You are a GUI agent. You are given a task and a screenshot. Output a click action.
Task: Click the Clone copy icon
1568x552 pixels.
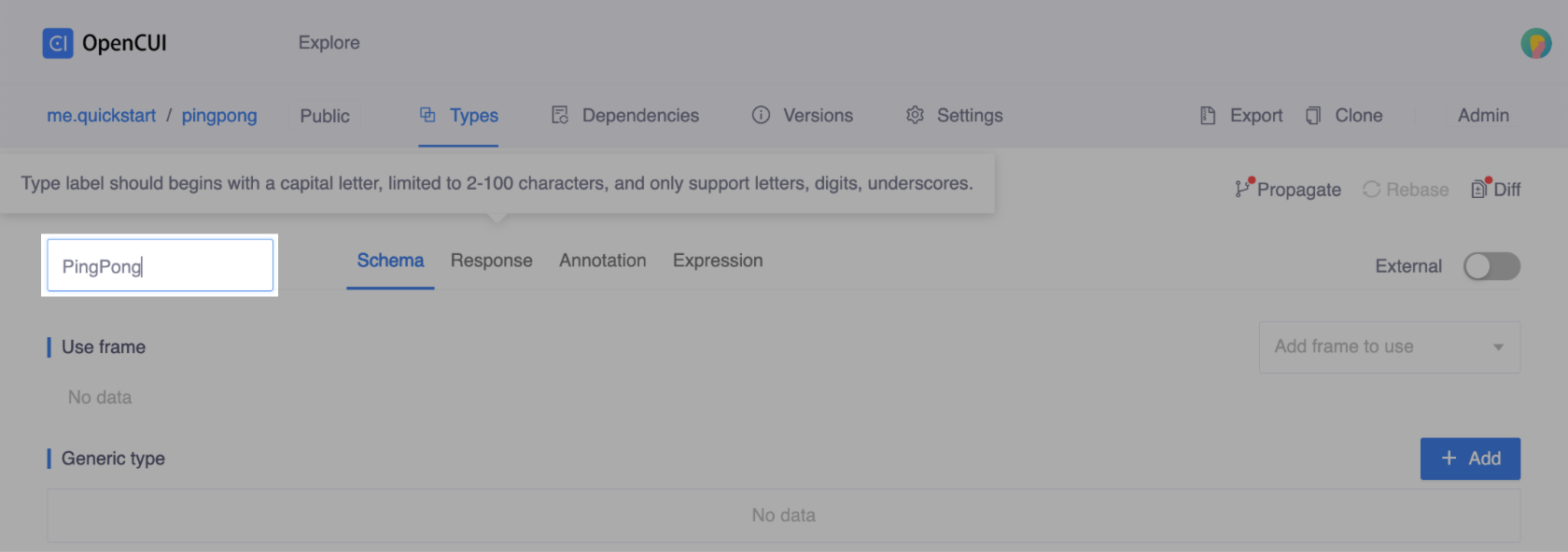1313,115
